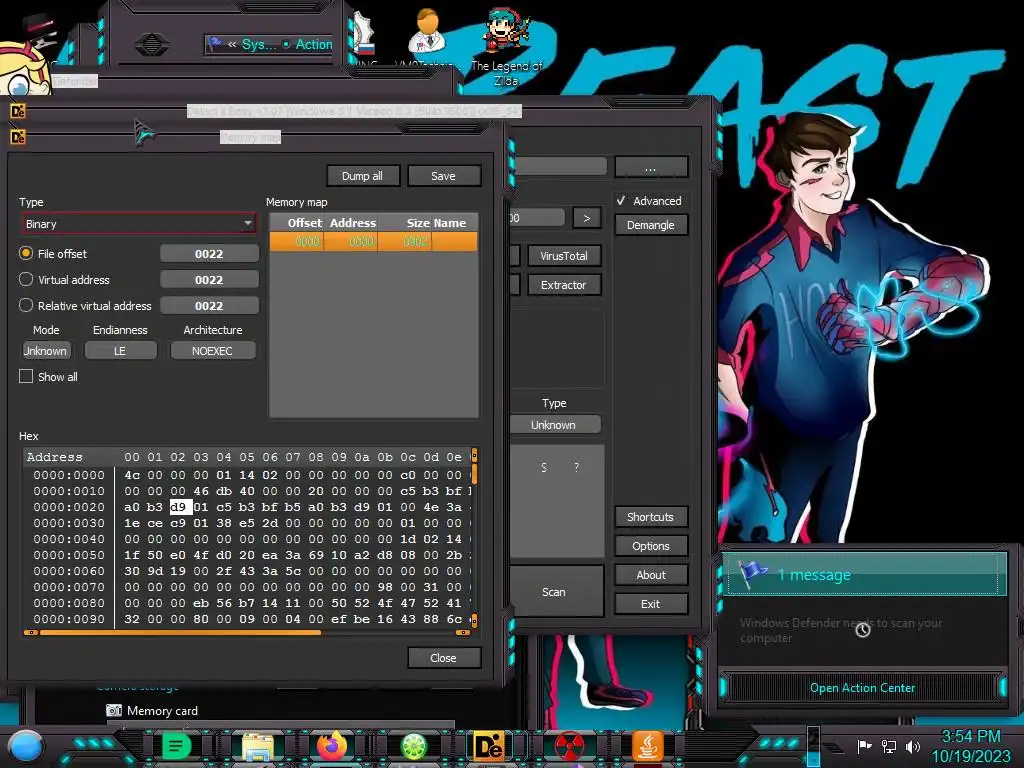Image resolution: width=1024 pixels, height=768 pixels.
Task: Open the Start orb on the taskbar
Action: (x=25, y=747)
